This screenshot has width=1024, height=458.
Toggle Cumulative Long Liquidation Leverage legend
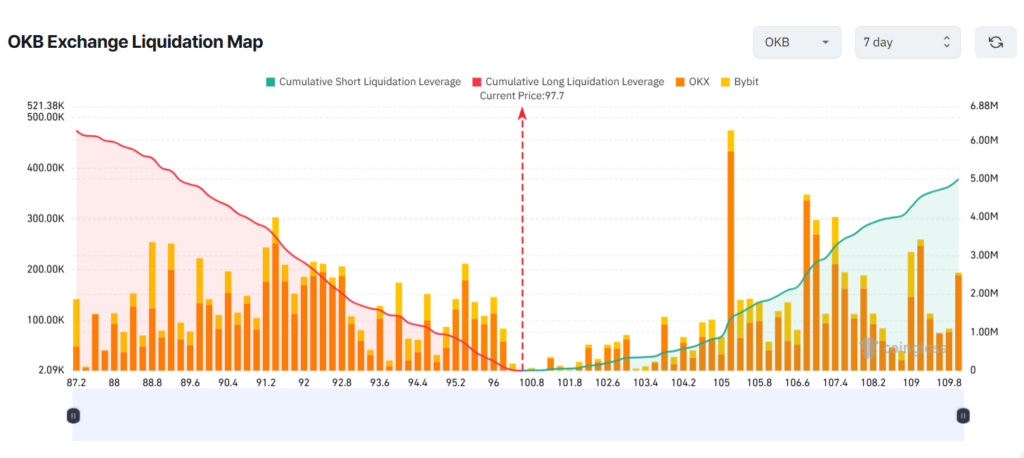(568, 82)
